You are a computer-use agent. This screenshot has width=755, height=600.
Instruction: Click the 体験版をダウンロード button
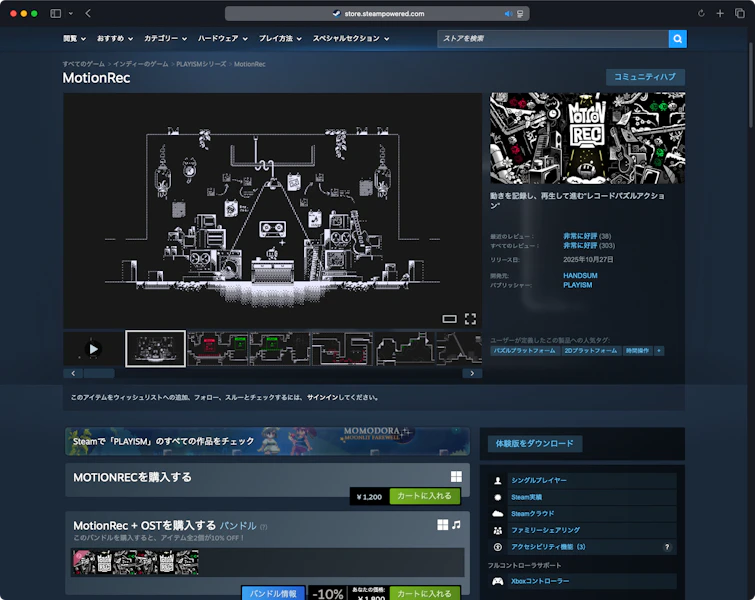[x=534, y=443]
